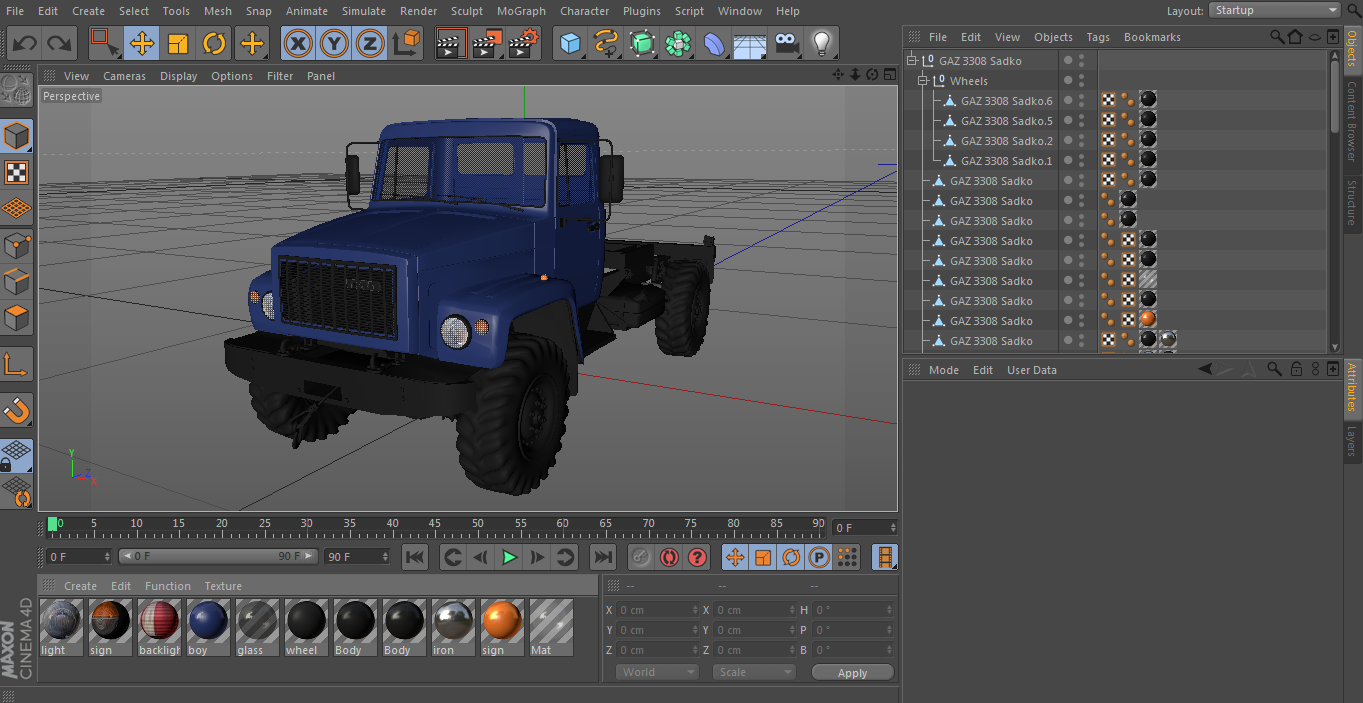1363x703 pixels.
Task: Click the Attributes lock icon
Action: 1296,369
